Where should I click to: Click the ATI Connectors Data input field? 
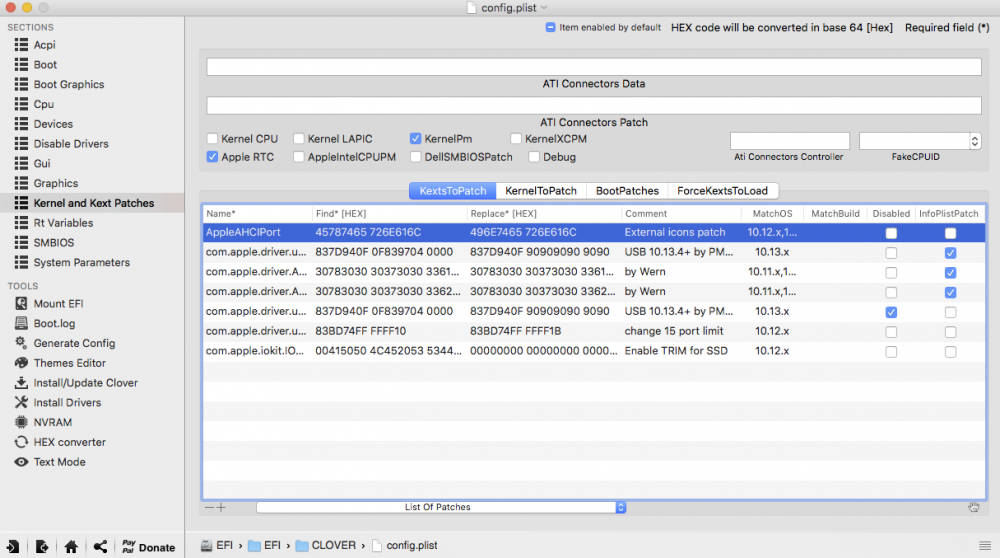pos(594,66)
